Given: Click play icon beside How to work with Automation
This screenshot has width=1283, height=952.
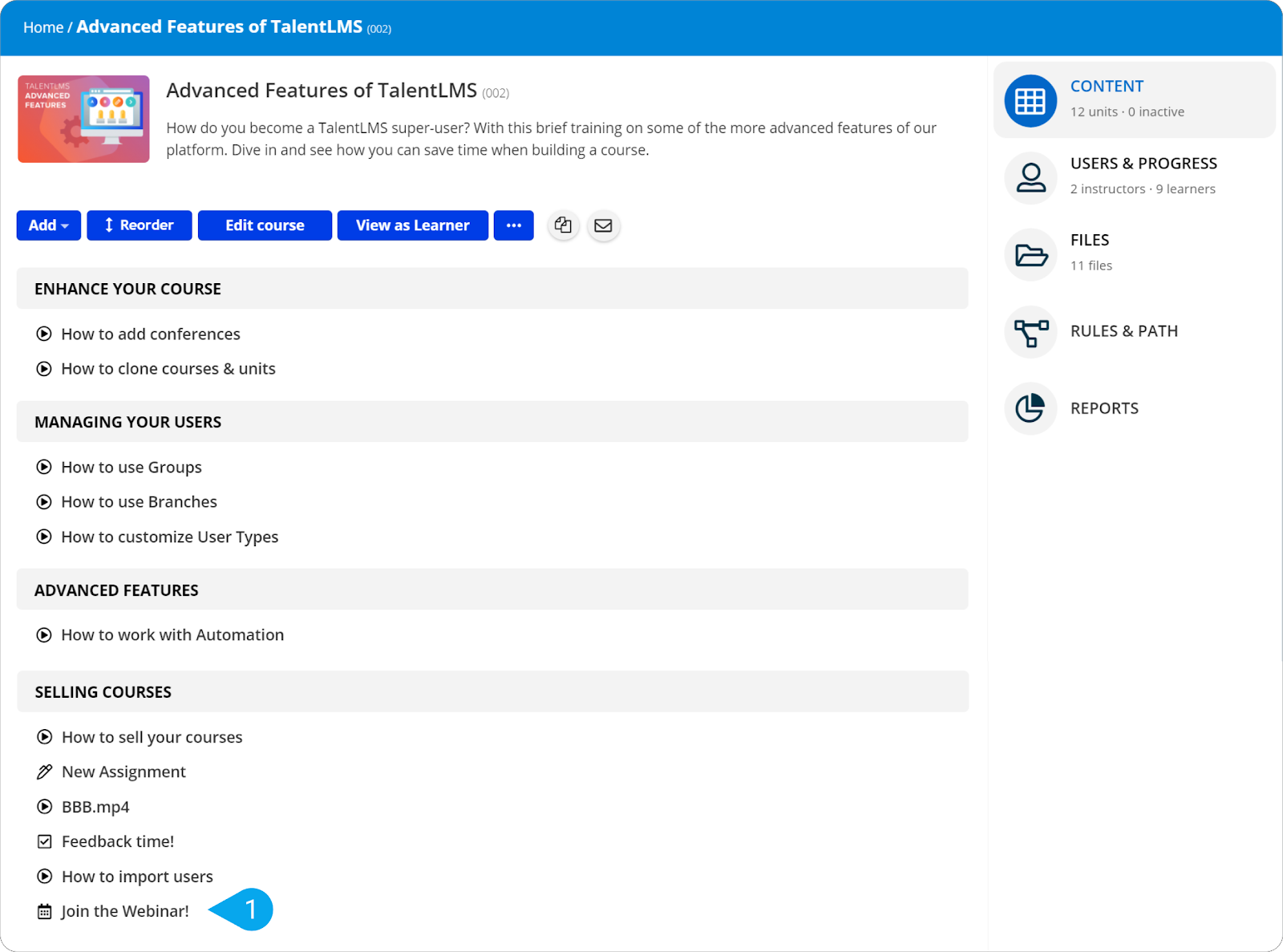Looking at the screenshot, I should pos(44,635).
